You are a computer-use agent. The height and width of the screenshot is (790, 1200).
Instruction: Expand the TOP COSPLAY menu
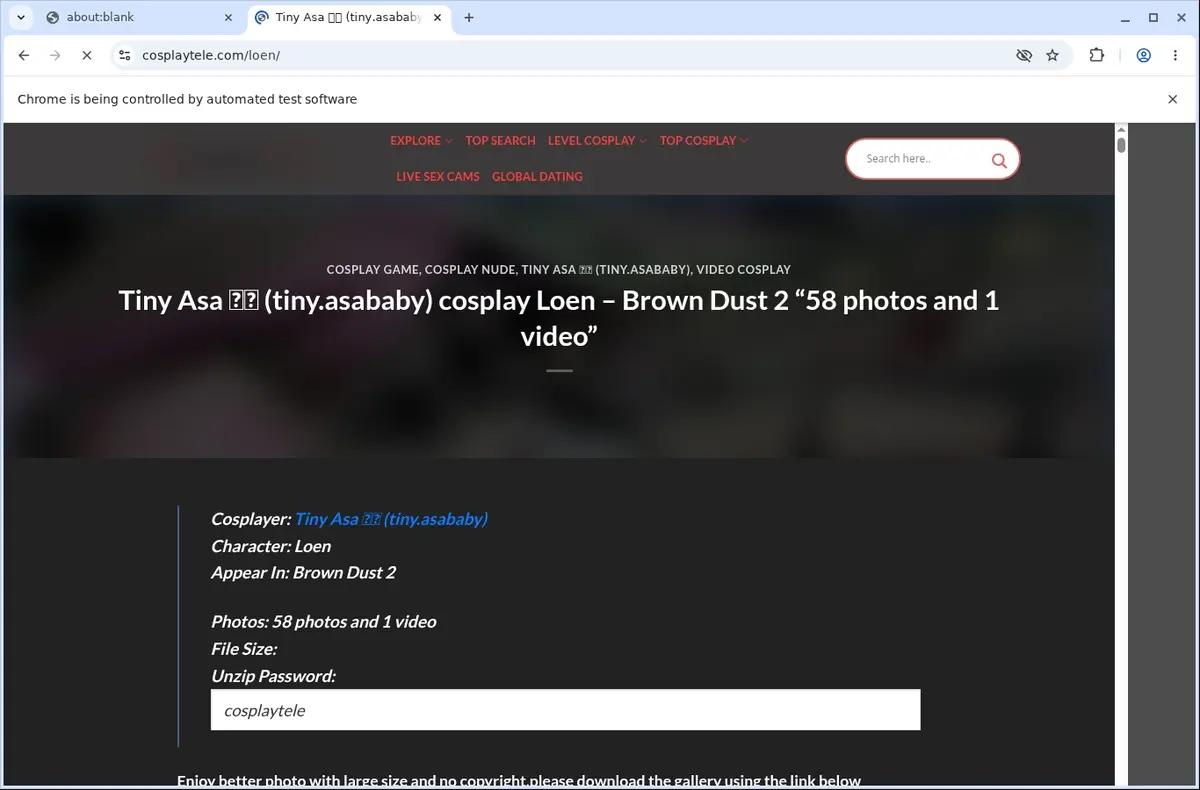[704, 141]
